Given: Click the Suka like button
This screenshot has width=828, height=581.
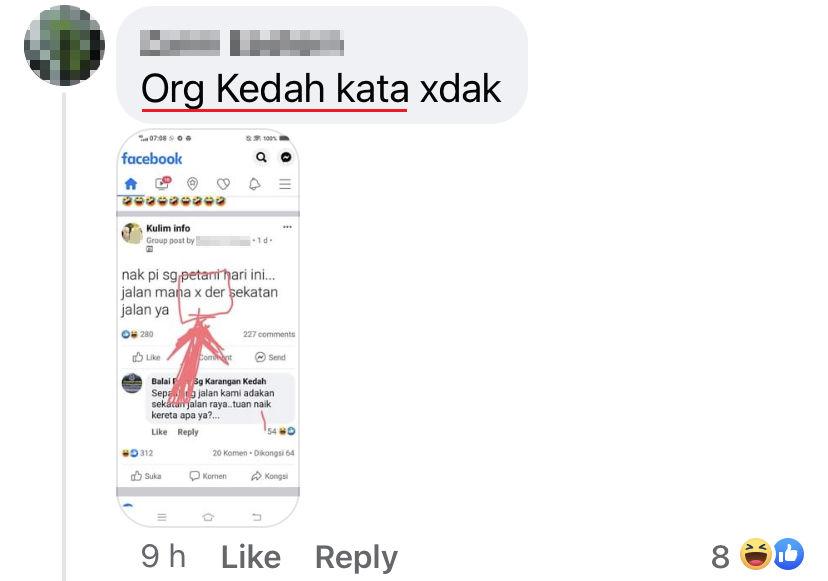Looking at the screenshot, I should pos(146,476).
